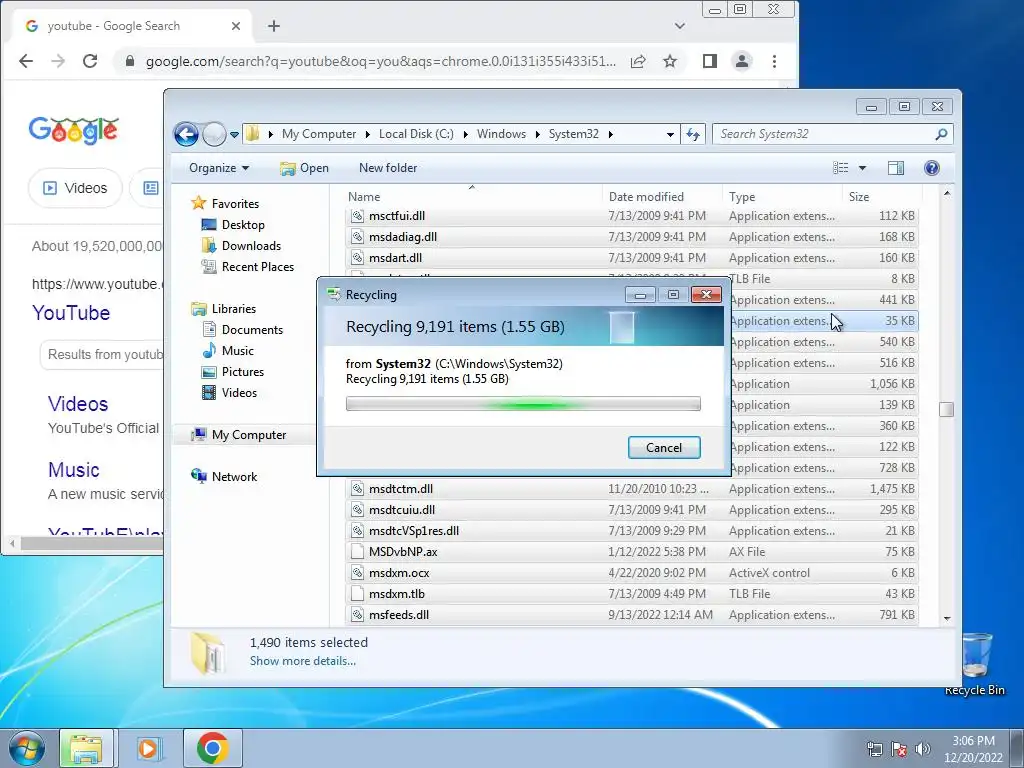This screenshot has height=768, width=1024.
Task: Open address bar history dropdown in Explorer
Action: 670,135
